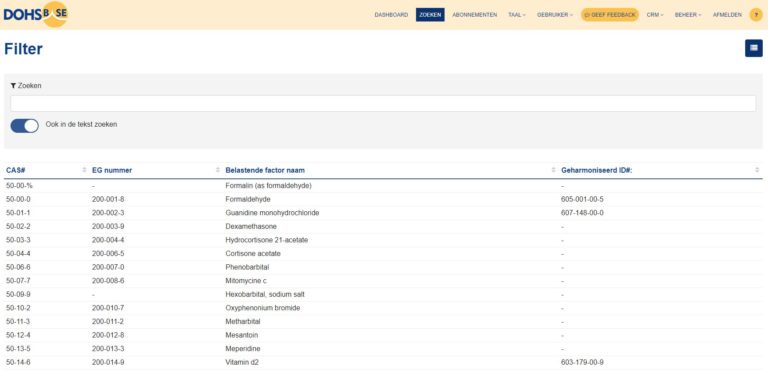Click EG nummer 200-003-9
This screenshot has height=373, width=768.
[x=108, y=227]
